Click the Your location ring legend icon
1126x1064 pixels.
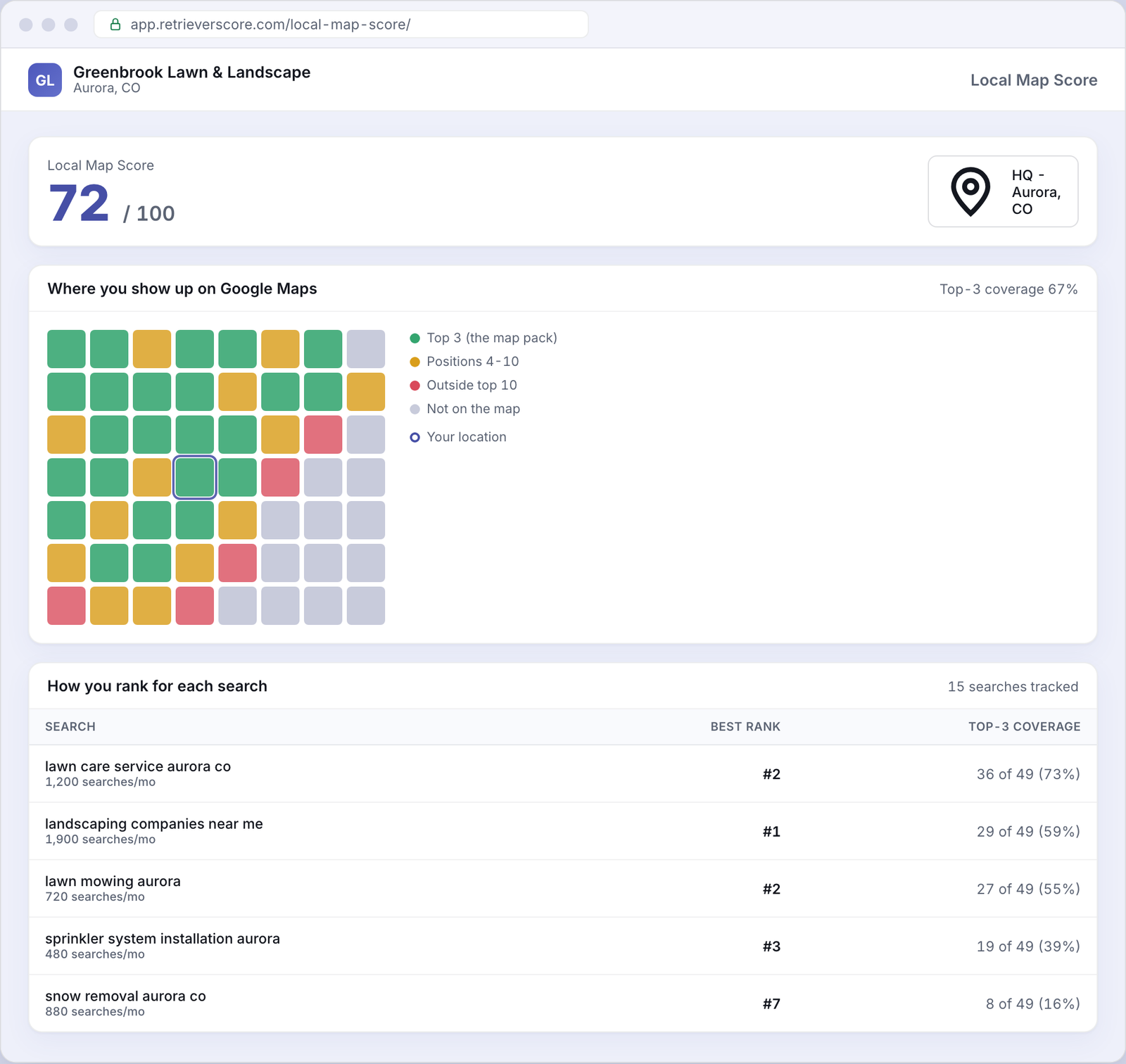(x=415, y=438)
